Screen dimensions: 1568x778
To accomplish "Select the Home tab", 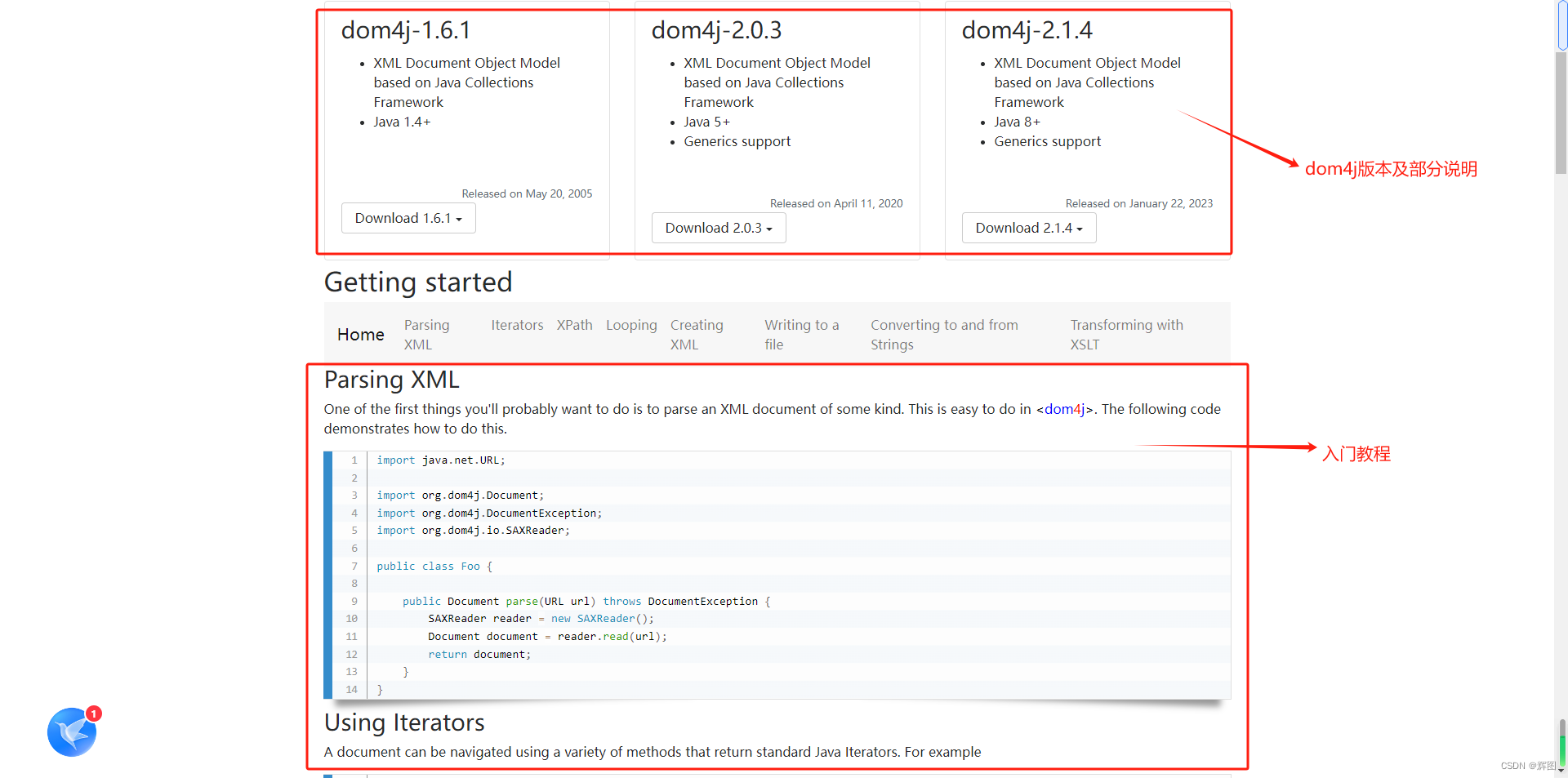I will point(360,335).
